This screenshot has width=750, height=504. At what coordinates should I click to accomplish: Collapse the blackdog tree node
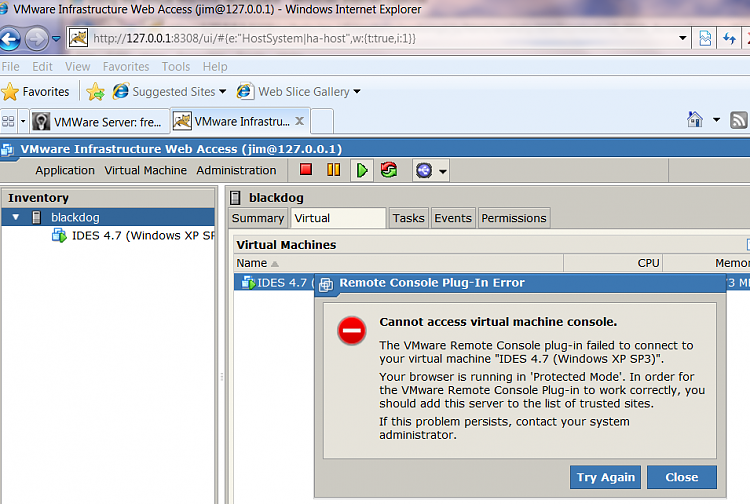point(16,217)
